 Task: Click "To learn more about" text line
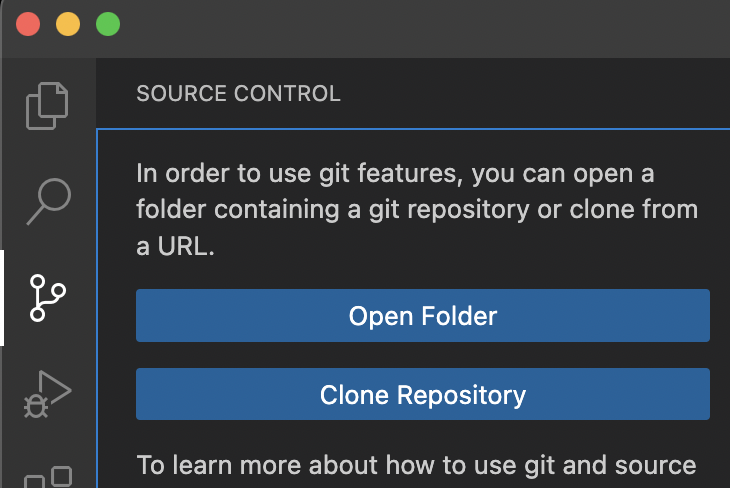click(416, 465)
